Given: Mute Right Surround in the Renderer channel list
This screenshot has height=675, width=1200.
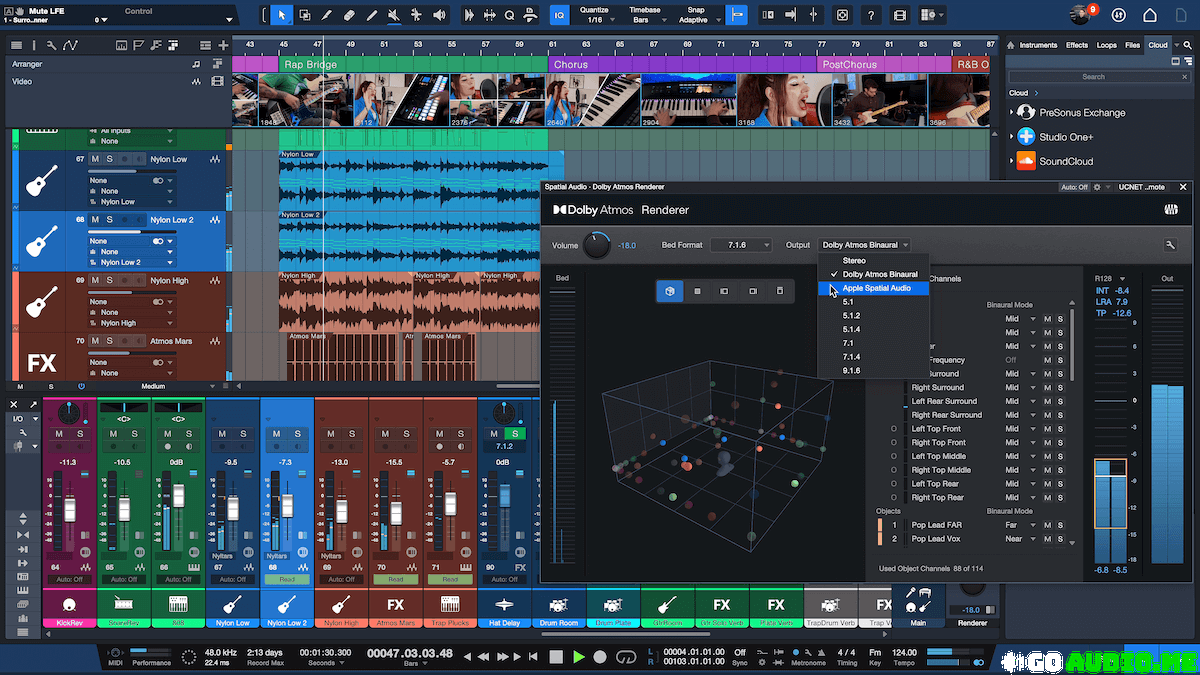Looking at the screenshot, I should pos(1047,388).
